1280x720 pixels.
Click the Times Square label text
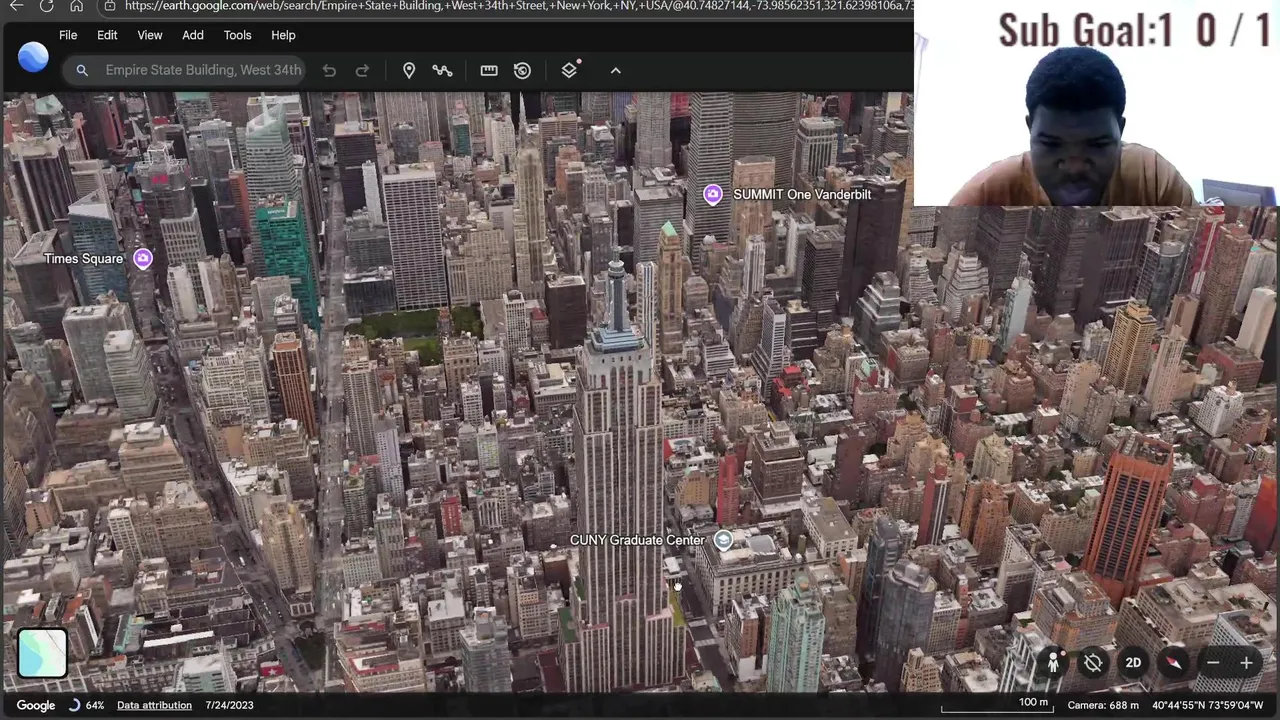pos(83,259)
